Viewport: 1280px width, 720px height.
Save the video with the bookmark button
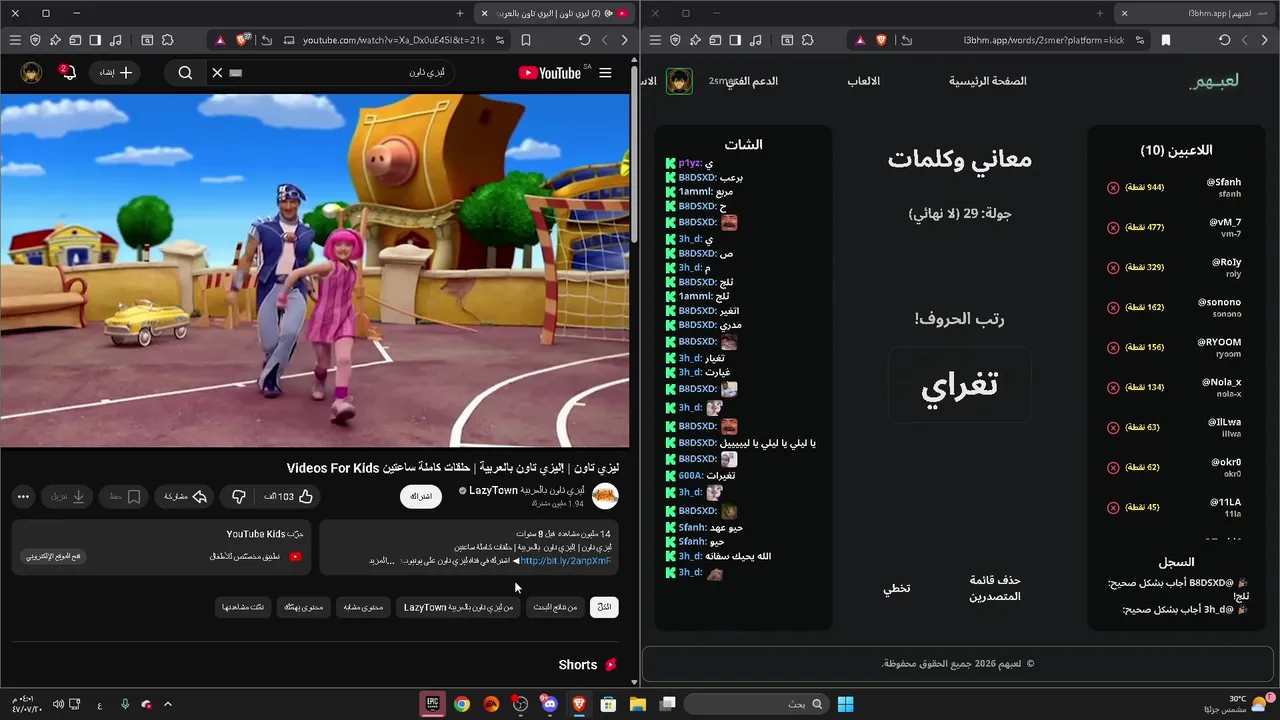click(x=125, y=496)
